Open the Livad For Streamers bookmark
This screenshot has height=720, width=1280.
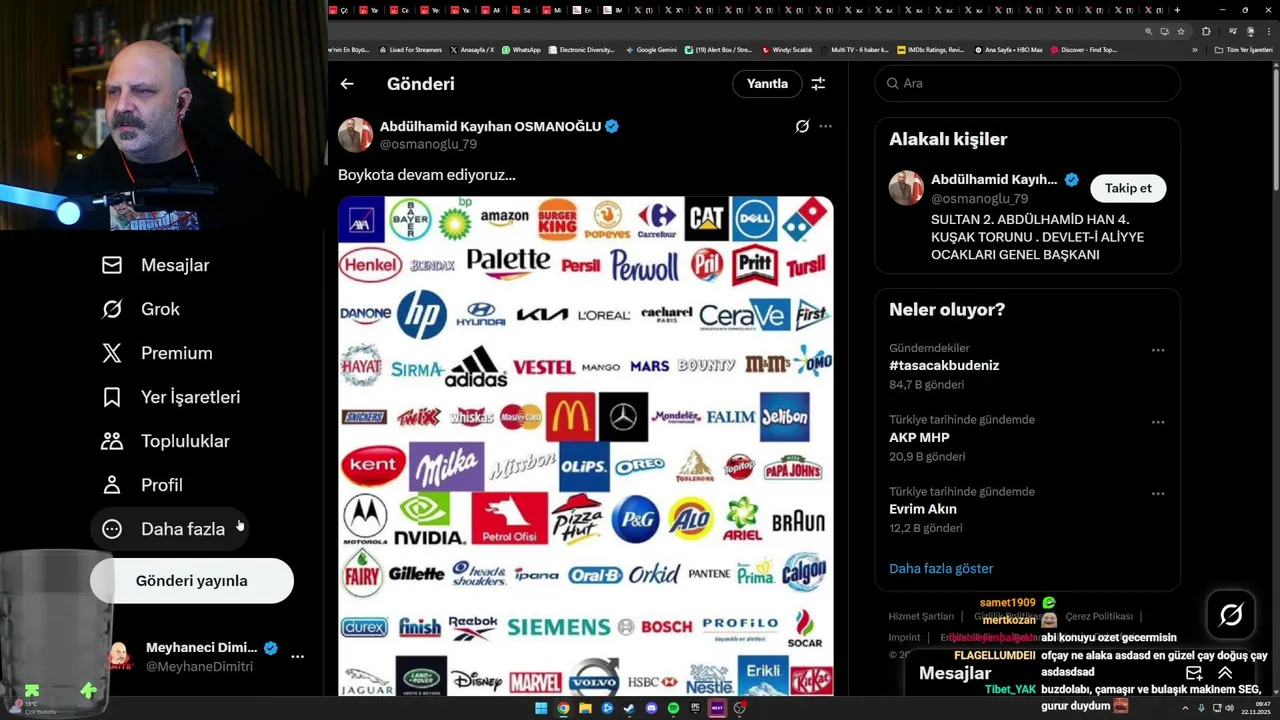point(411,49)
